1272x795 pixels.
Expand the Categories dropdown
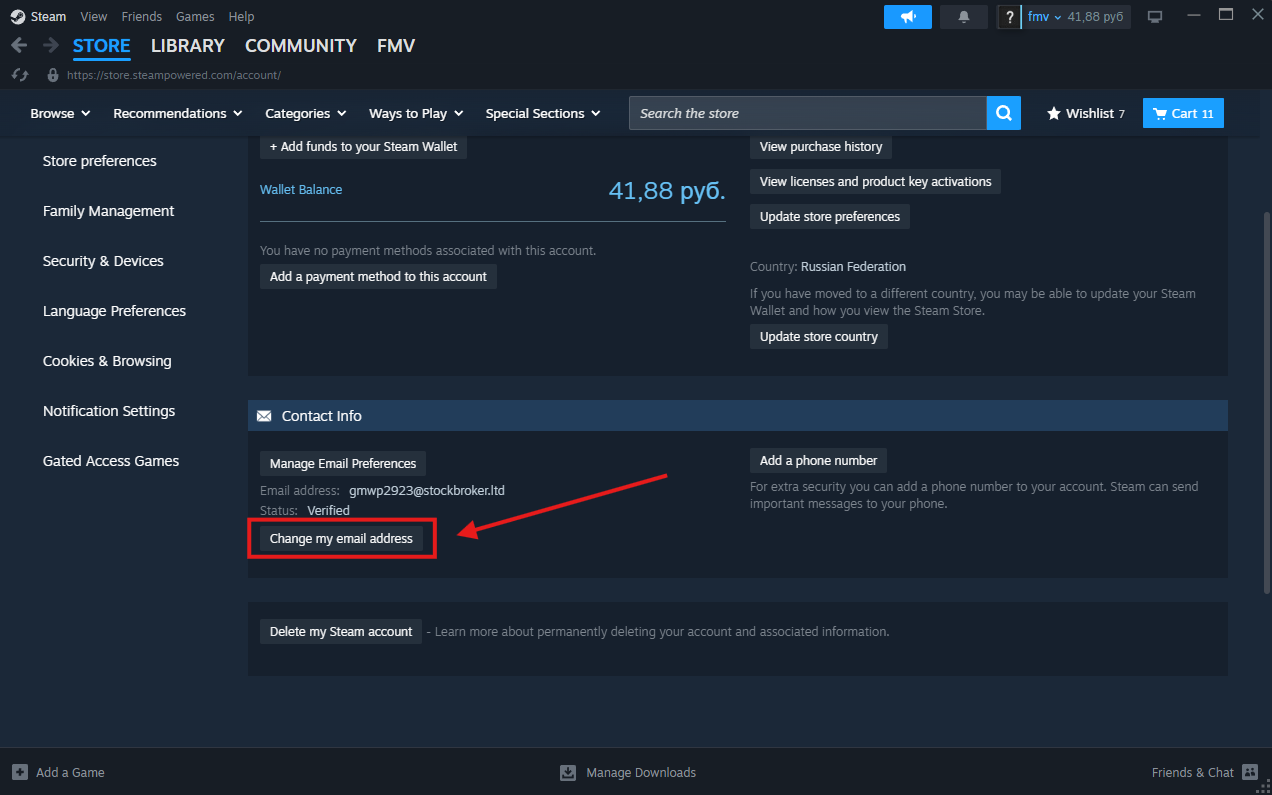pos(305,113)
